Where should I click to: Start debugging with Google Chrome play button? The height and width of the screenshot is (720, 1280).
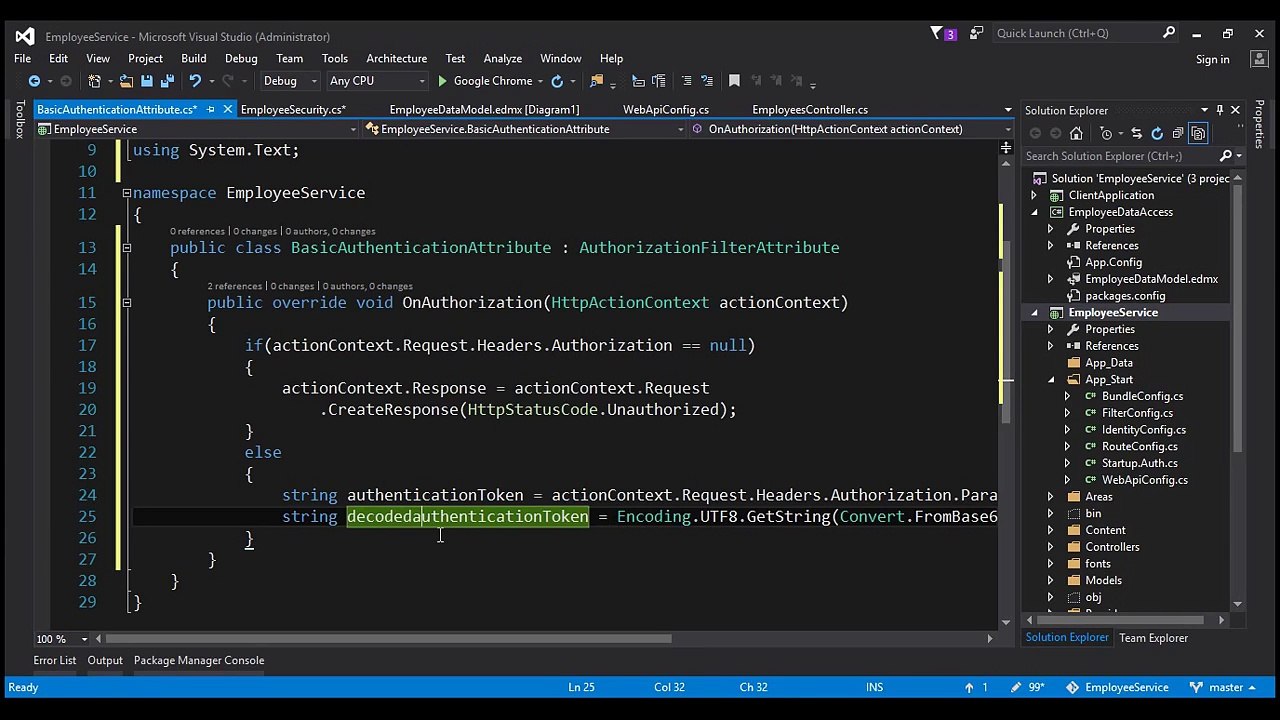442,81
